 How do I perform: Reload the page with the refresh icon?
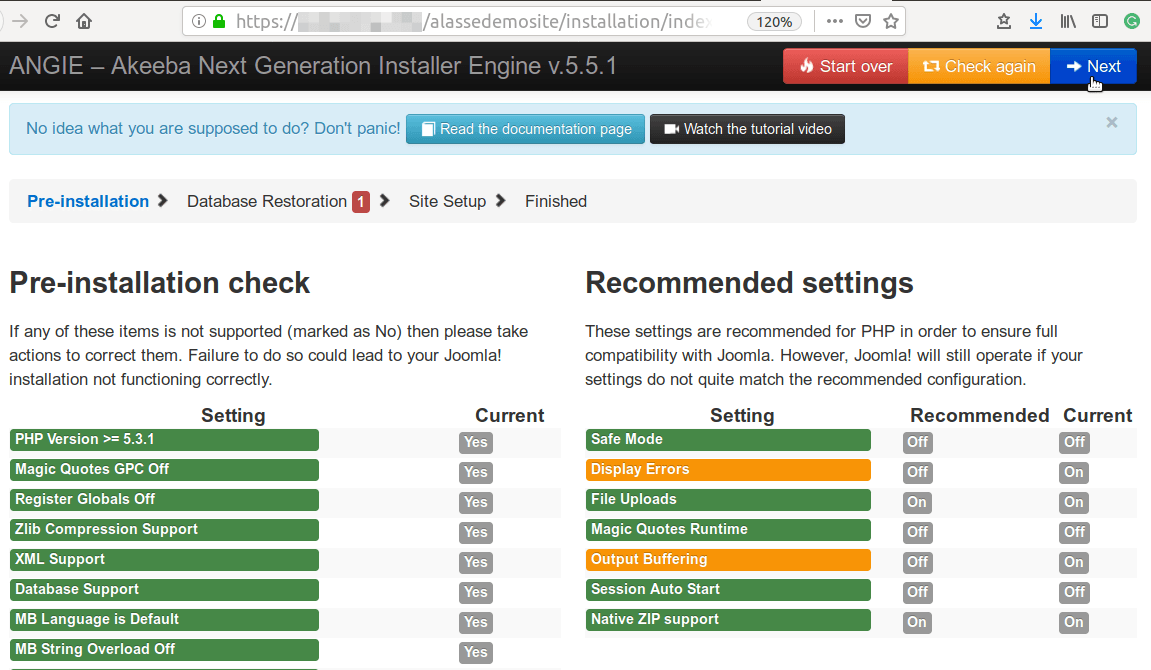pos(52,21)
